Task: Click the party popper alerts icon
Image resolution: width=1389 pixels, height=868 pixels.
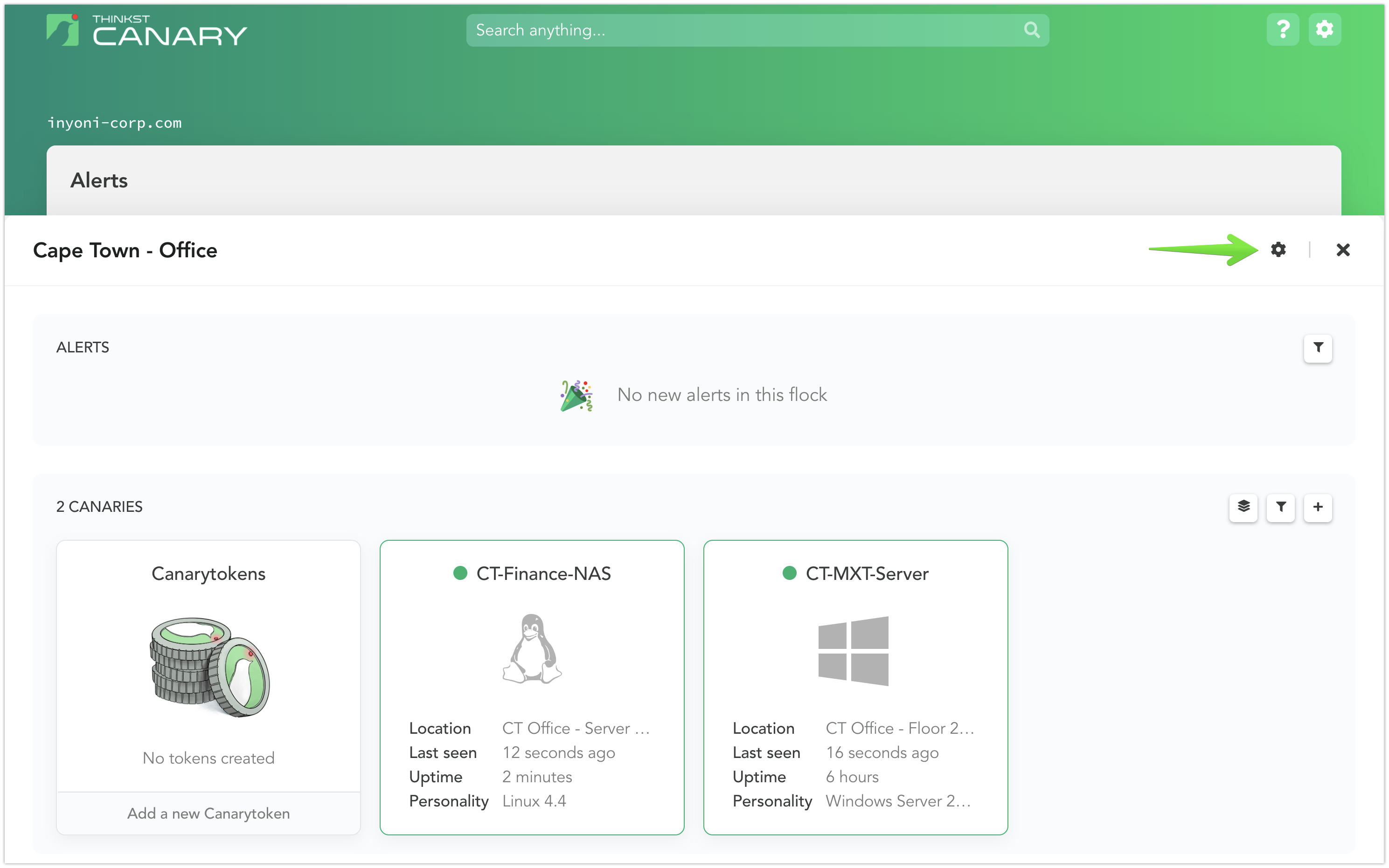Action: tap(576, 395)
